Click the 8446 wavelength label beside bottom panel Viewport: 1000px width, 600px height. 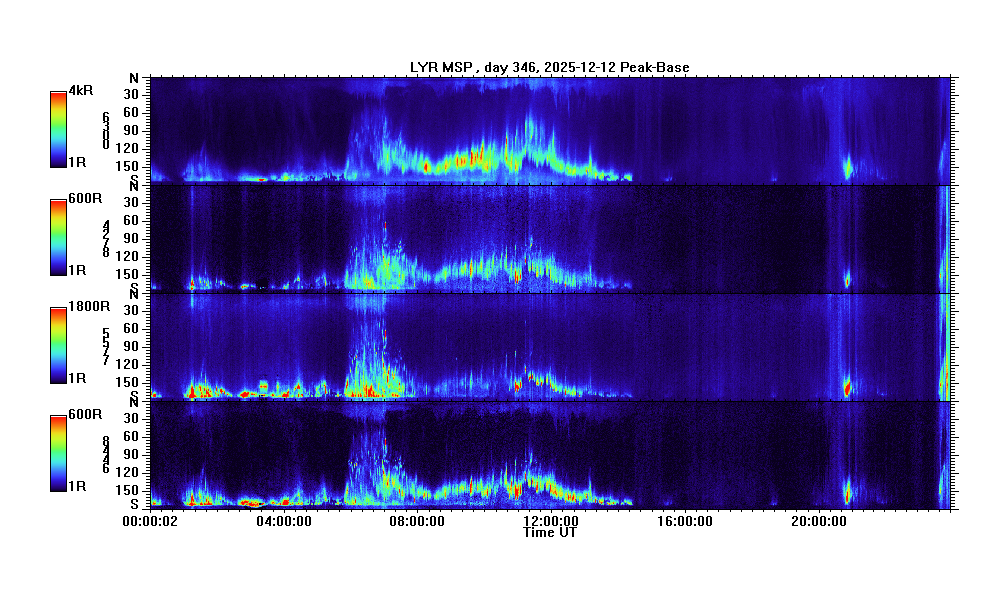[x=106, y=455]
